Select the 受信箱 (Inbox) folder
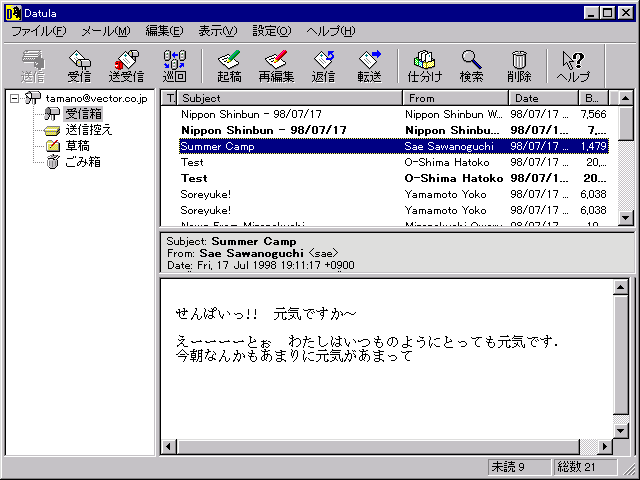640x480 pixels. coord(83,114)
